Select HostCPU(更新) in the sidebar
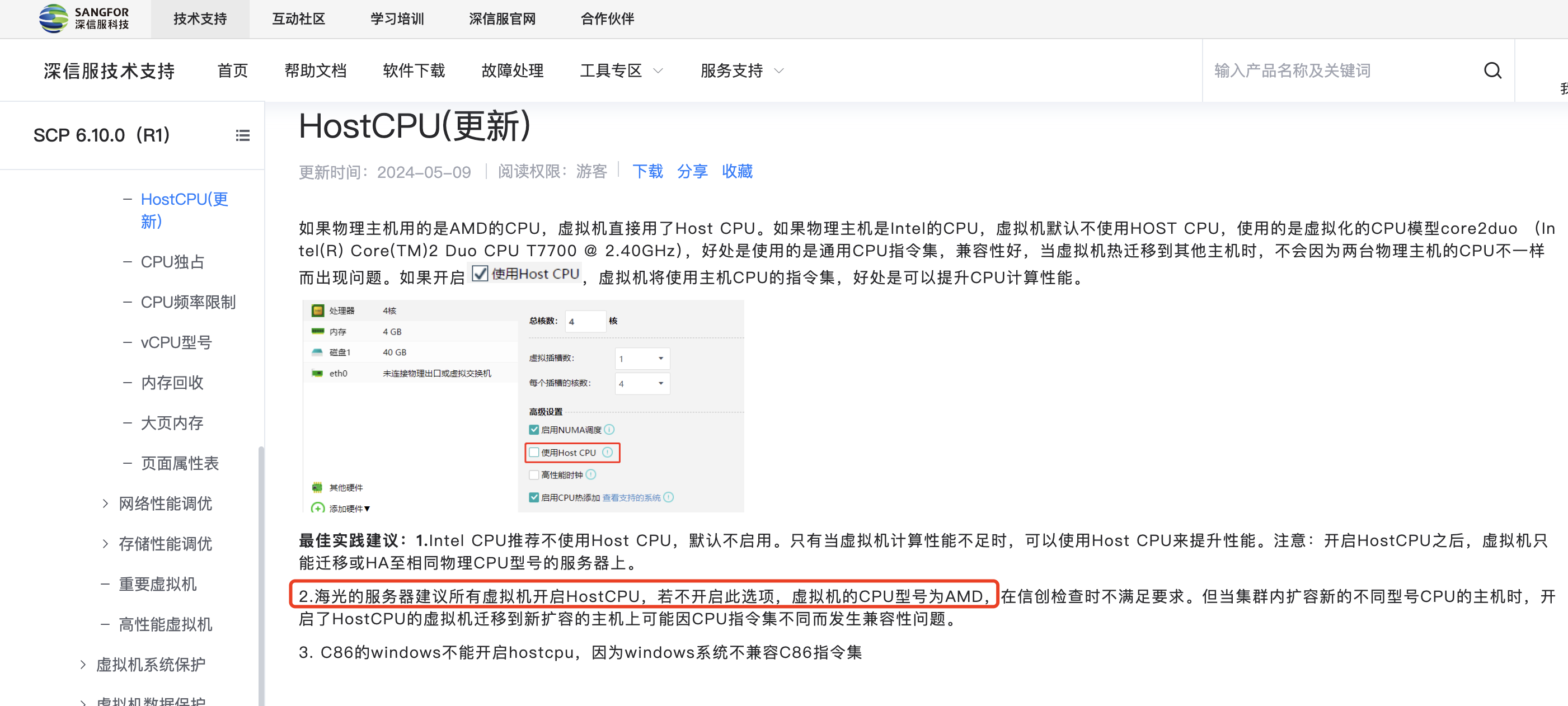The image size is (1568, 706). click(184, 210)
